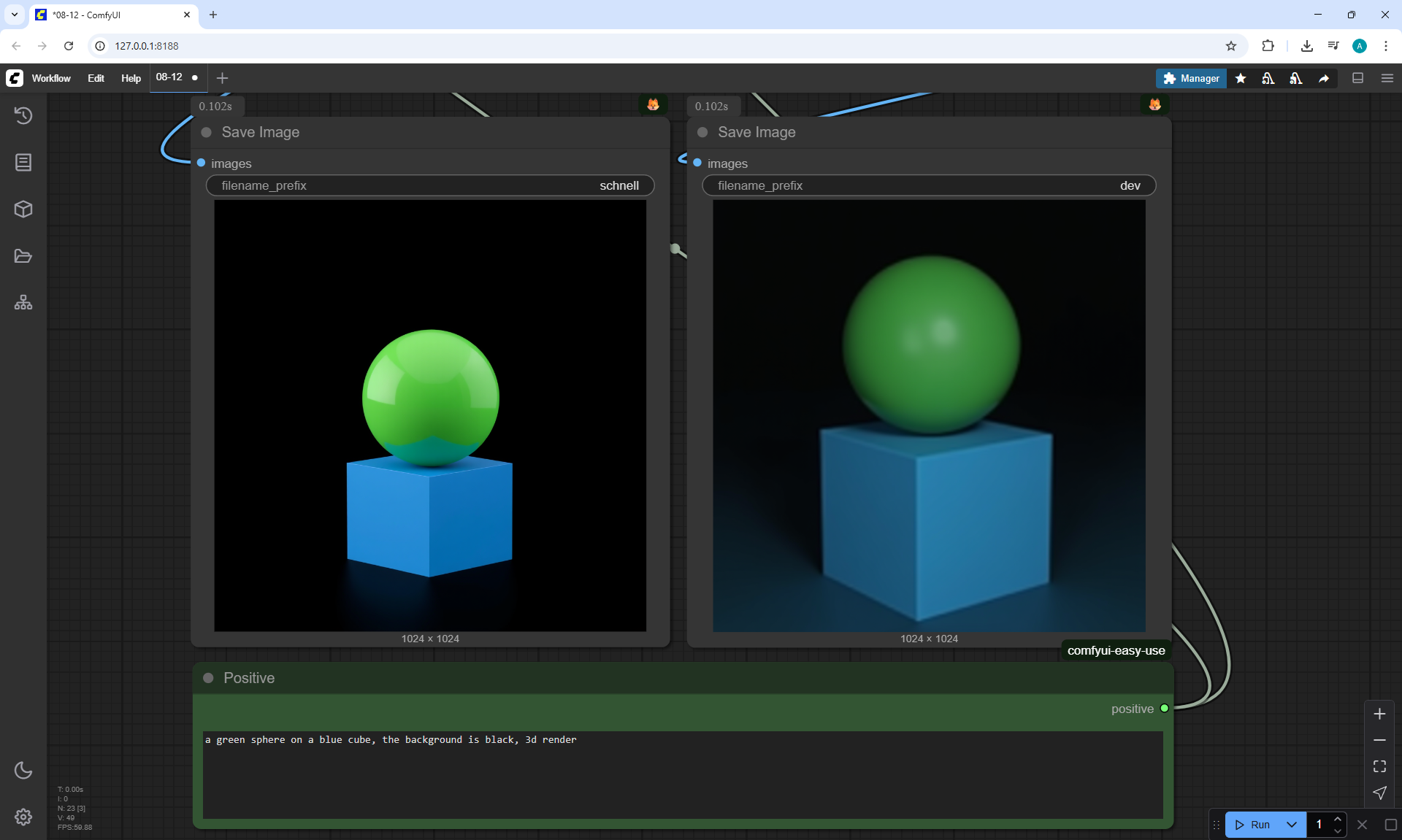The height and width of the screenshot is (840, 1402).
Task: Click the positive prompt text field
Action: [682, 774]
